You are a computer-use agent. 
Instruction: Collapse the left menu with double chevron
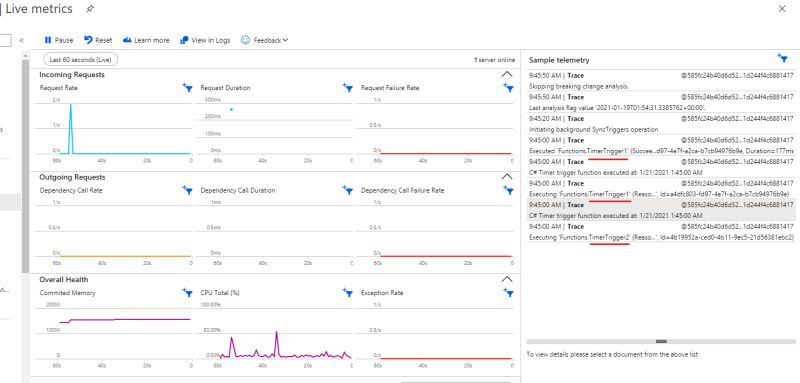(x=21, y=40)
